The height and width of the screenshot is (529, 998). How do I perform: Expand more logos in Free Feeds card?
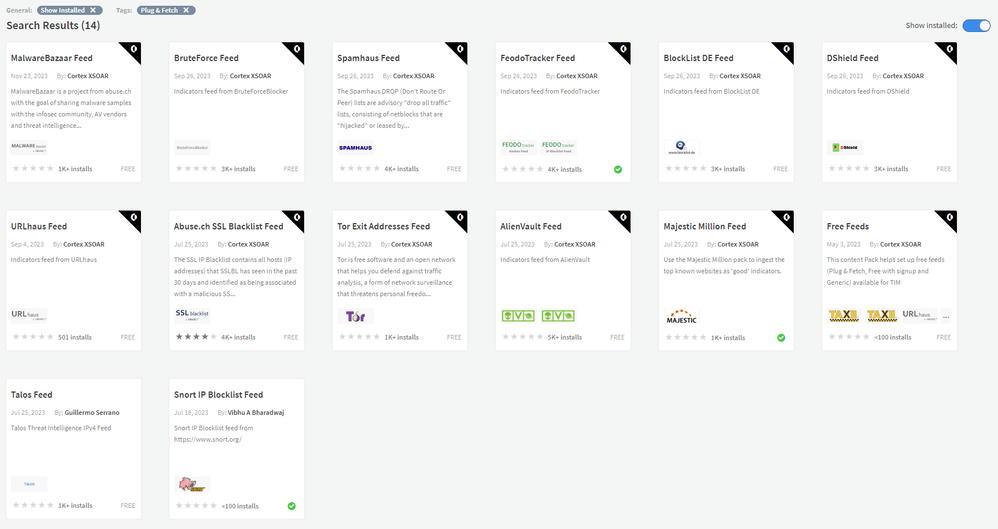946,316
